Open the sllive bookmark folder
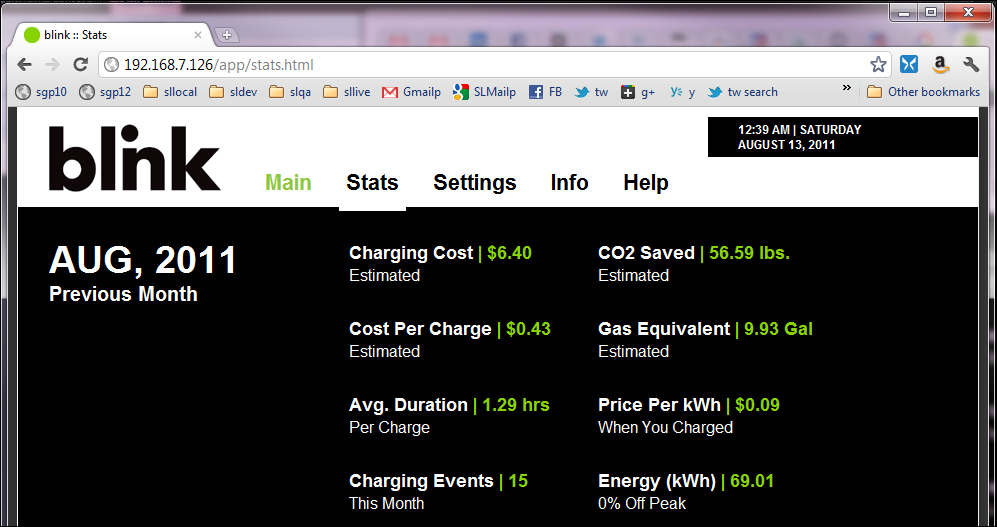This screenshot has height=527, width=997. tap(347, 92)
